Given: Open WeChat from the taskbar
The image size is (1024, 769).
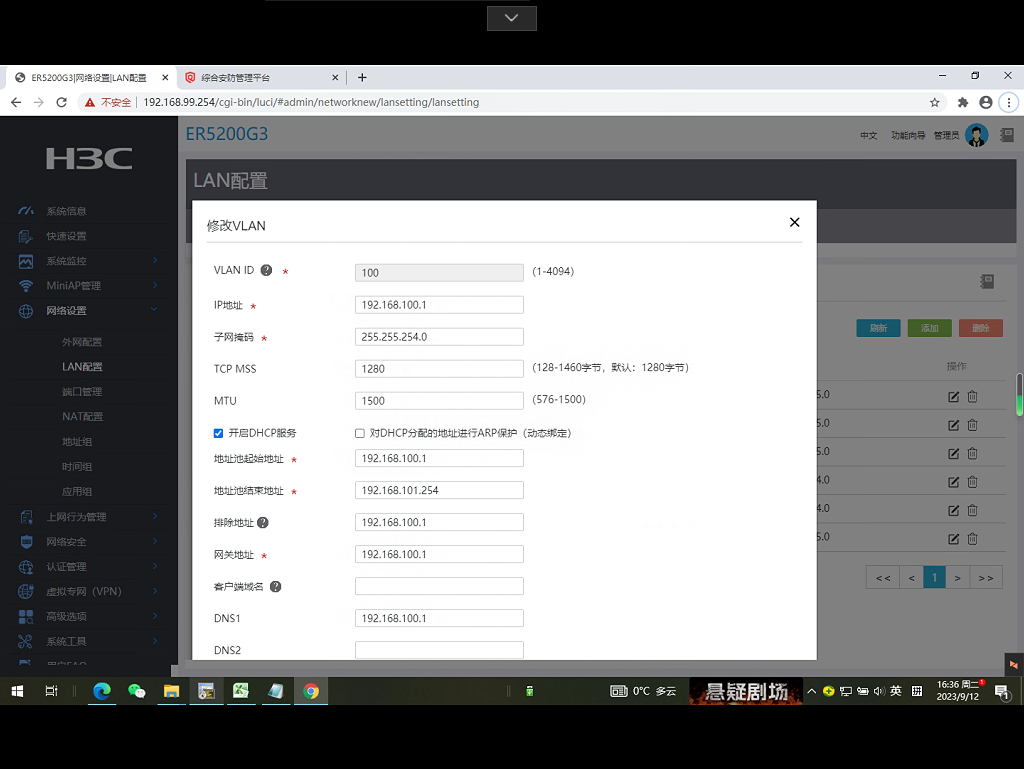Looking at the screenshot, I should point(136,691).
